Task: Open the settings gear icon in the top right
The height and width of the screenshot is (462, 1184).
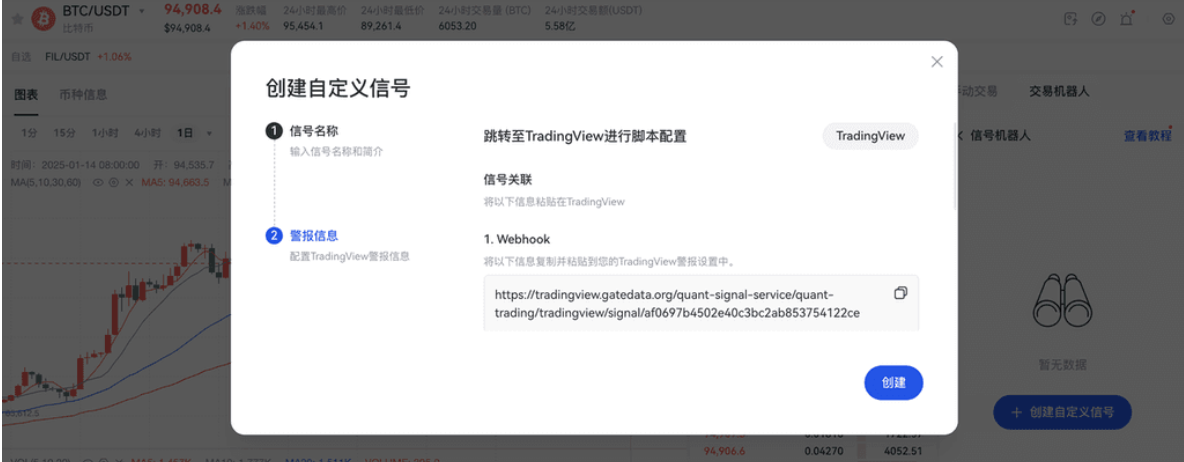Action: [x=1168, y=19]
